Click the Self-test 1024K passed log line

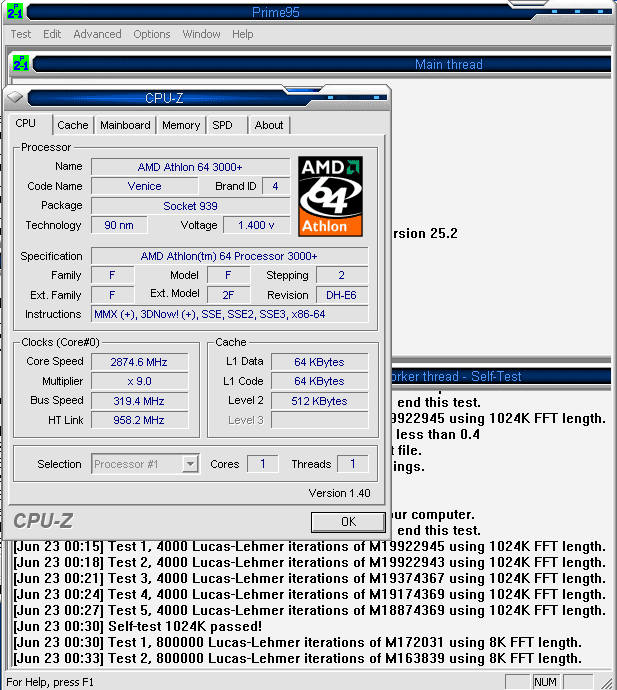[x=138, y=626]
